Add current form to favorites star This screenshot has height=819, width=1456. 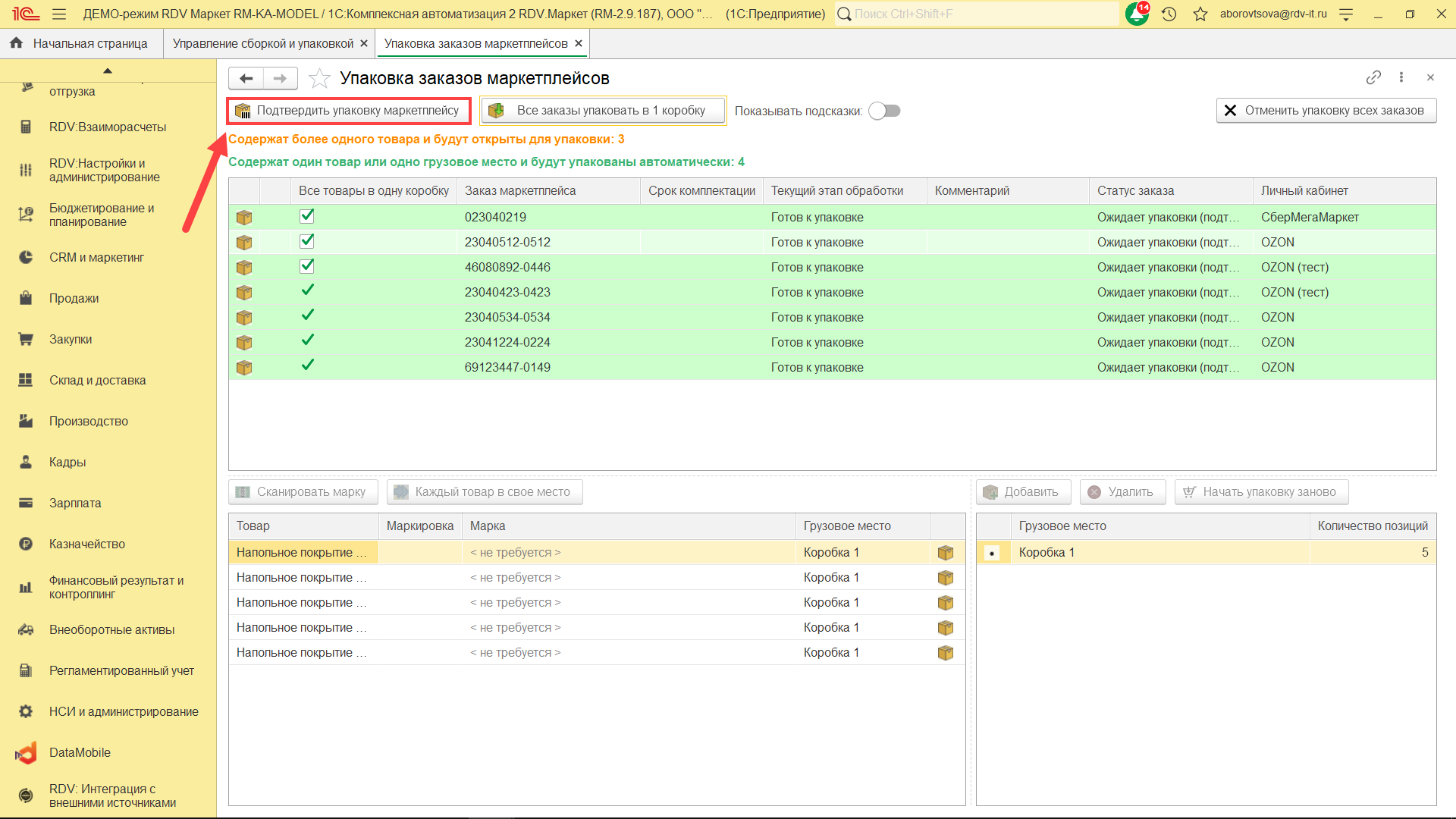click(x=320, y=78)
